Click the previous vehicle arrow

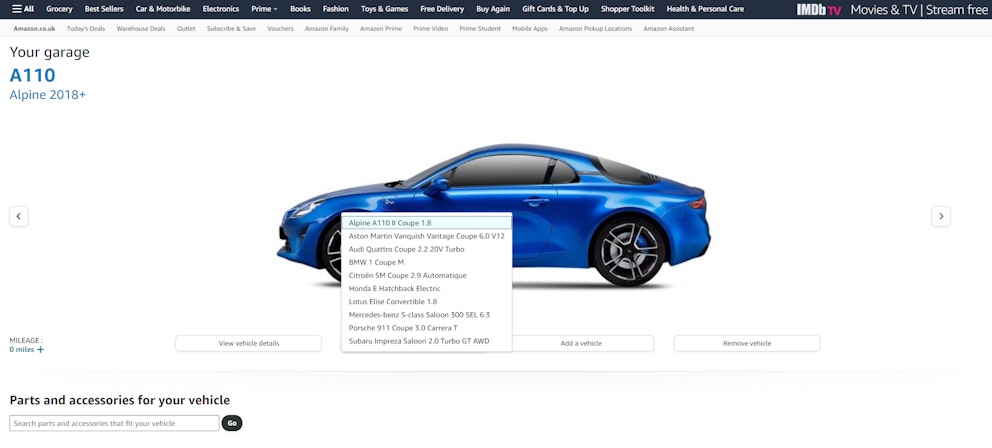[x=19, y=216]
